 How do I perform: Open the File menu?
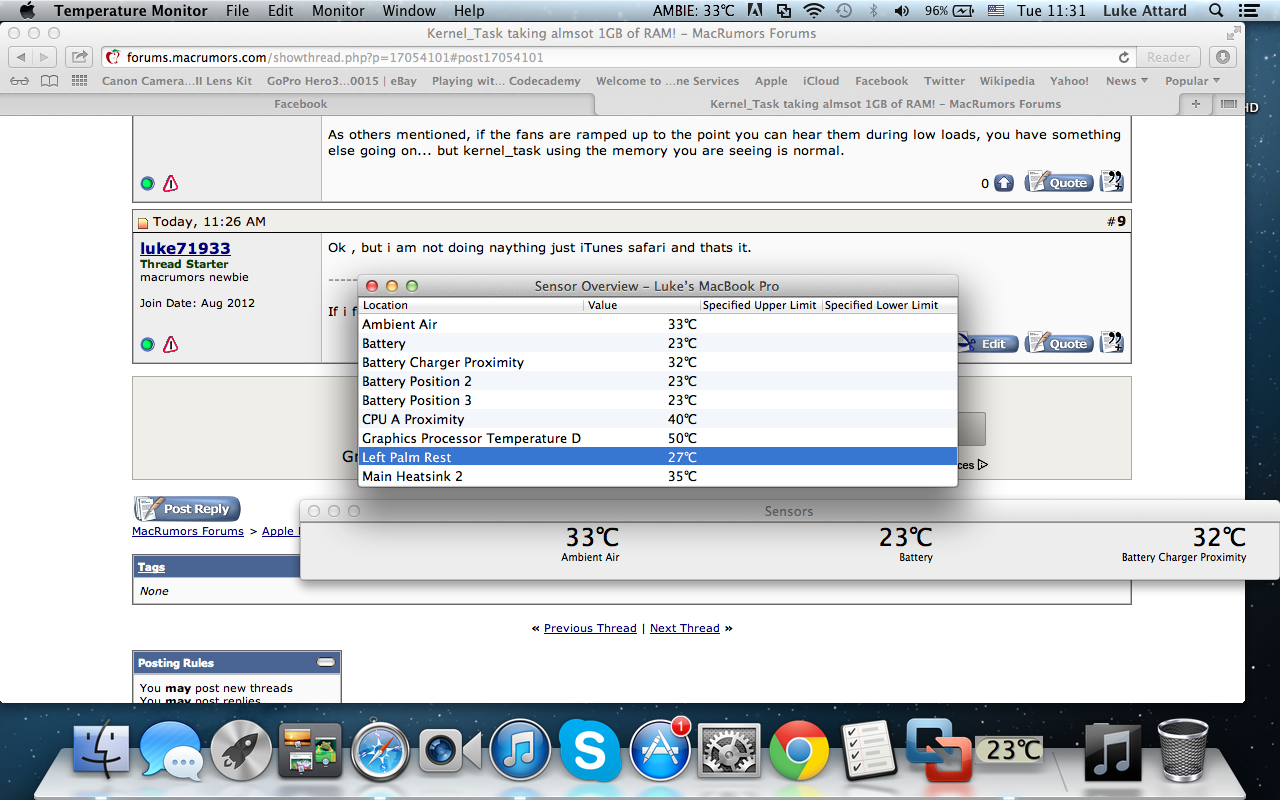tap(237, 11)
